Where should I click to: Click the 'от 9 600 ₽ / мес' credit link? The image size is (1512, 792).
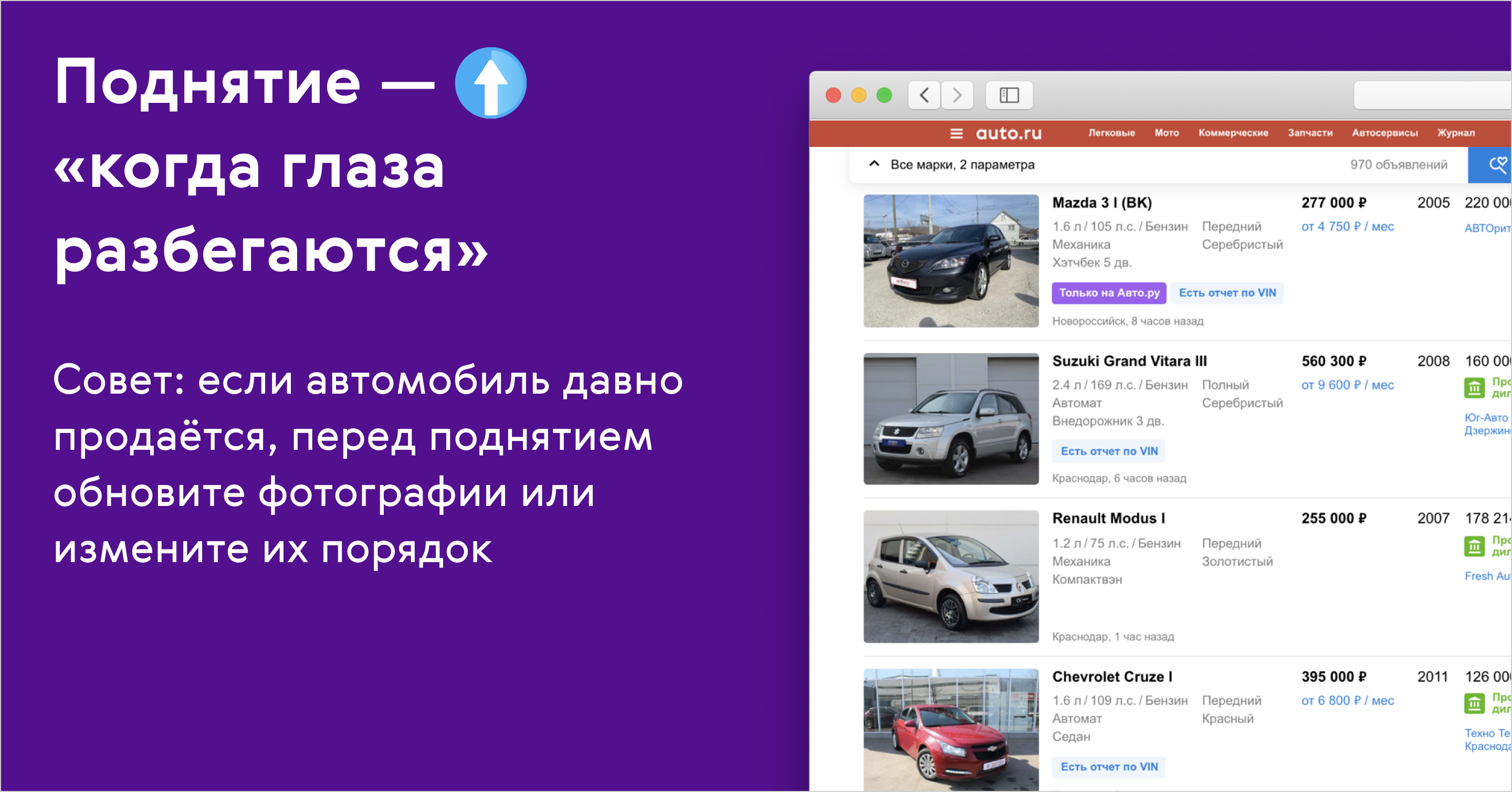(1347, 385)
